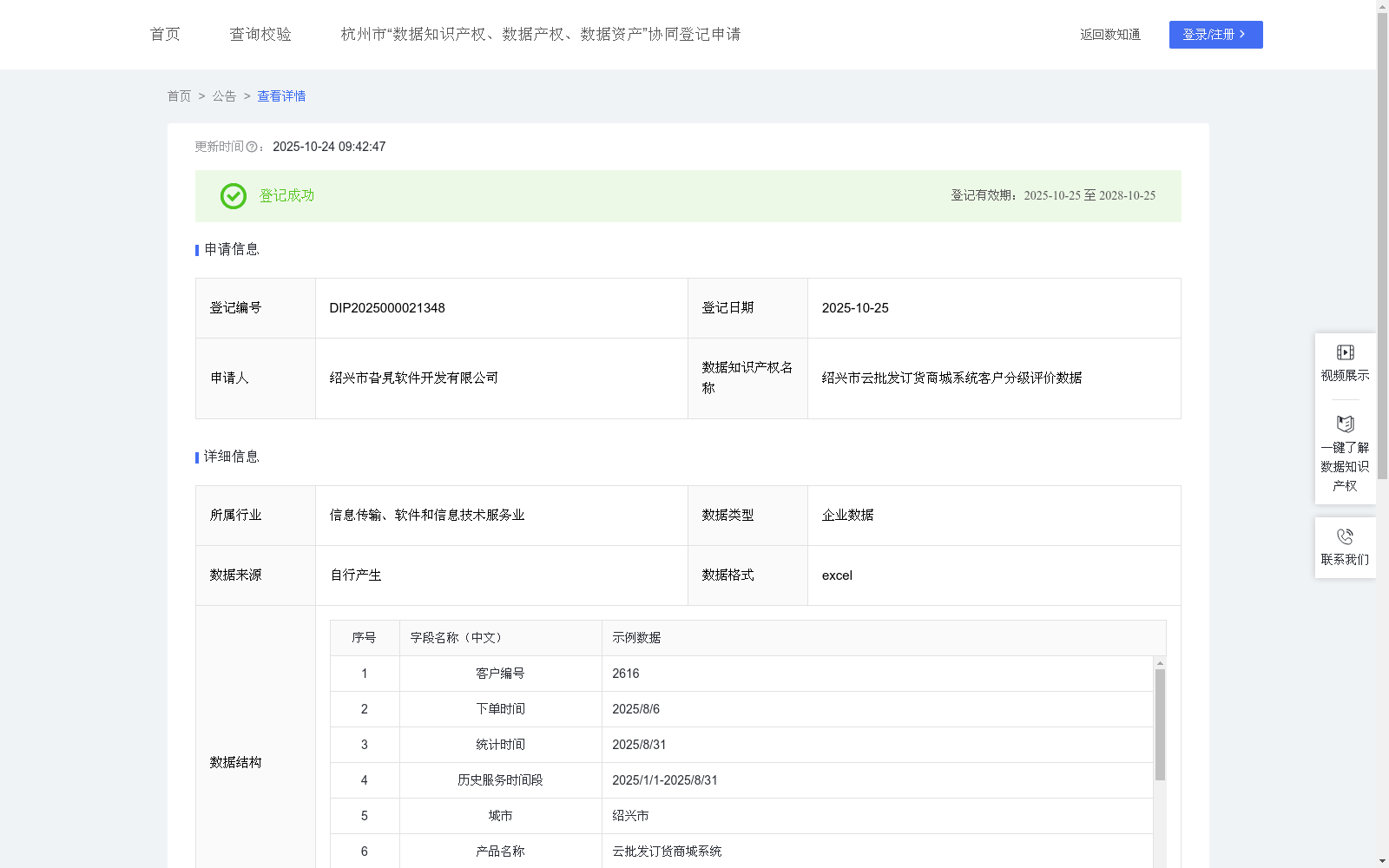Click the 产品名称 field row
Viewport: 1389px width, 868px height.
coord(741,851)
